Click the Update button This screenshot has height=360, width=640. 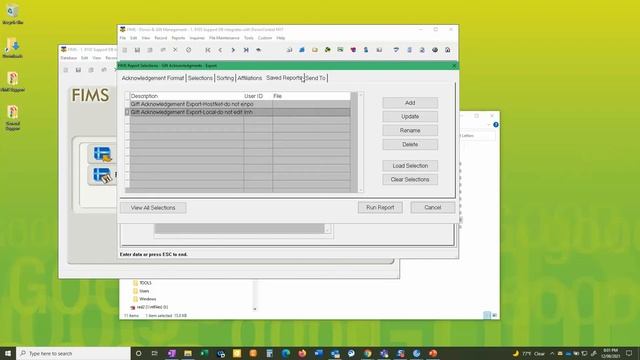pyautogui.click(x=410, y=117)
